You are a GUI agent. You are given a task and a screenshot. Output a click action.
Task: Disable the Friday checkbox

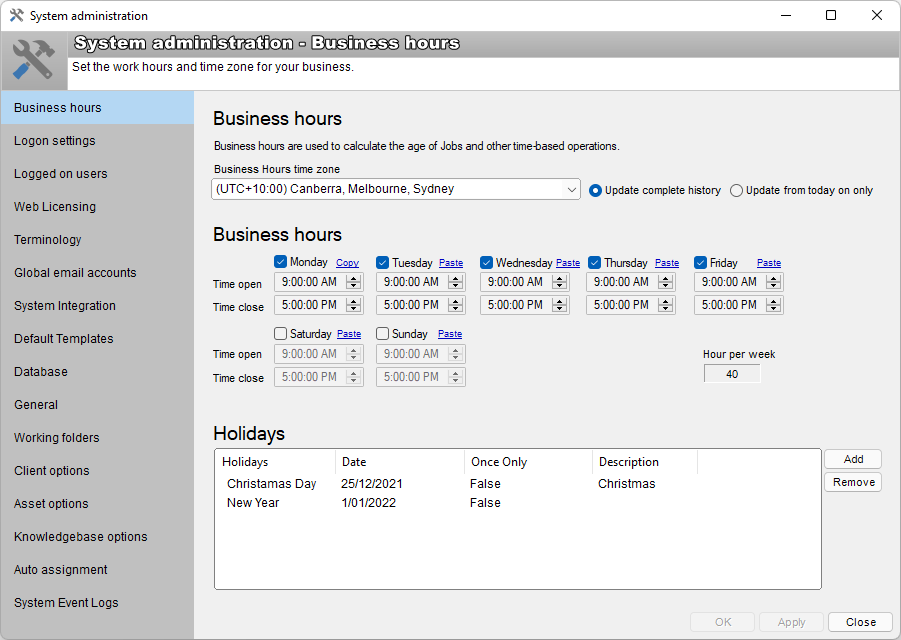tap(700, 263)
